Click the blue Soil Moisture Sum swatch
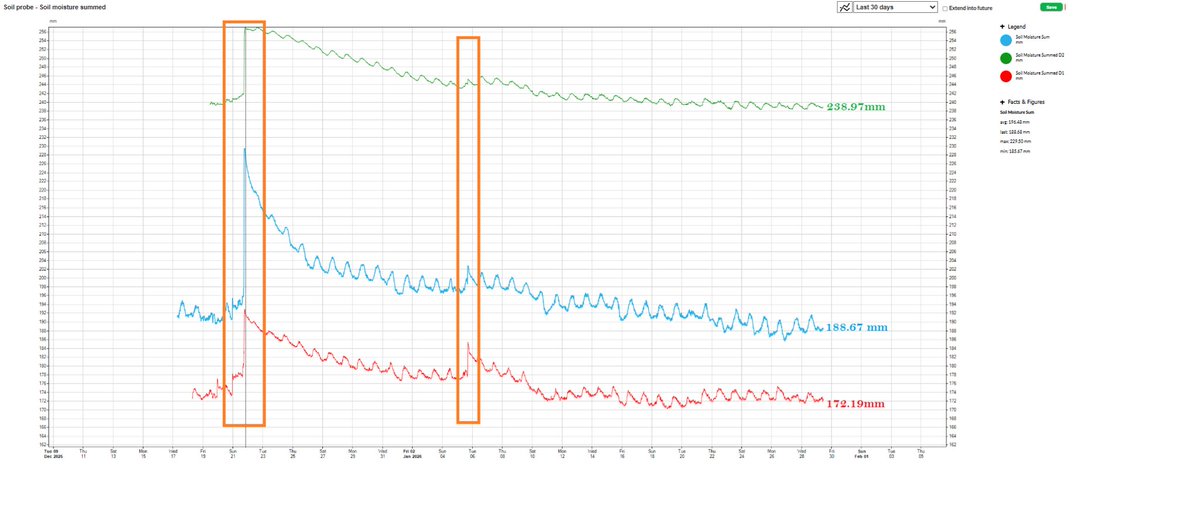 (1005, 40)
